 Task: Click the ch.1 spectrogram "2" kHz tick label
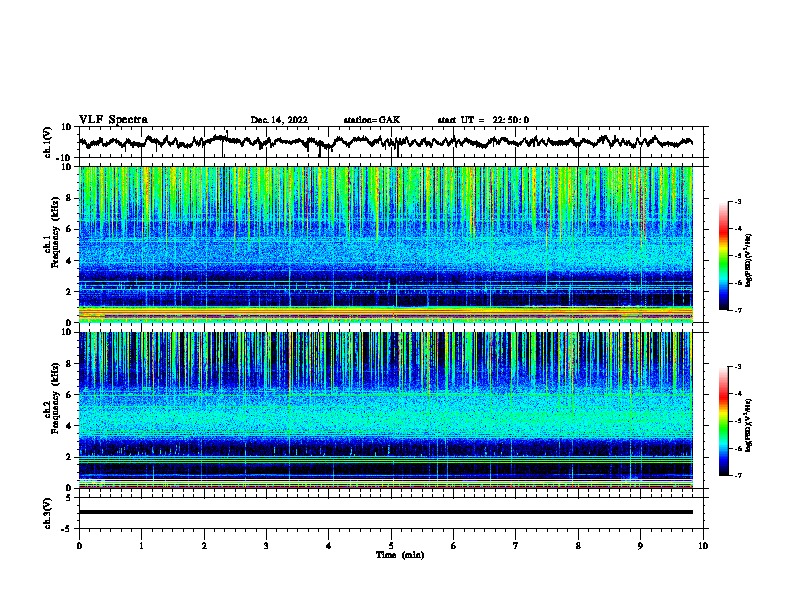click(x=69, y=291)
